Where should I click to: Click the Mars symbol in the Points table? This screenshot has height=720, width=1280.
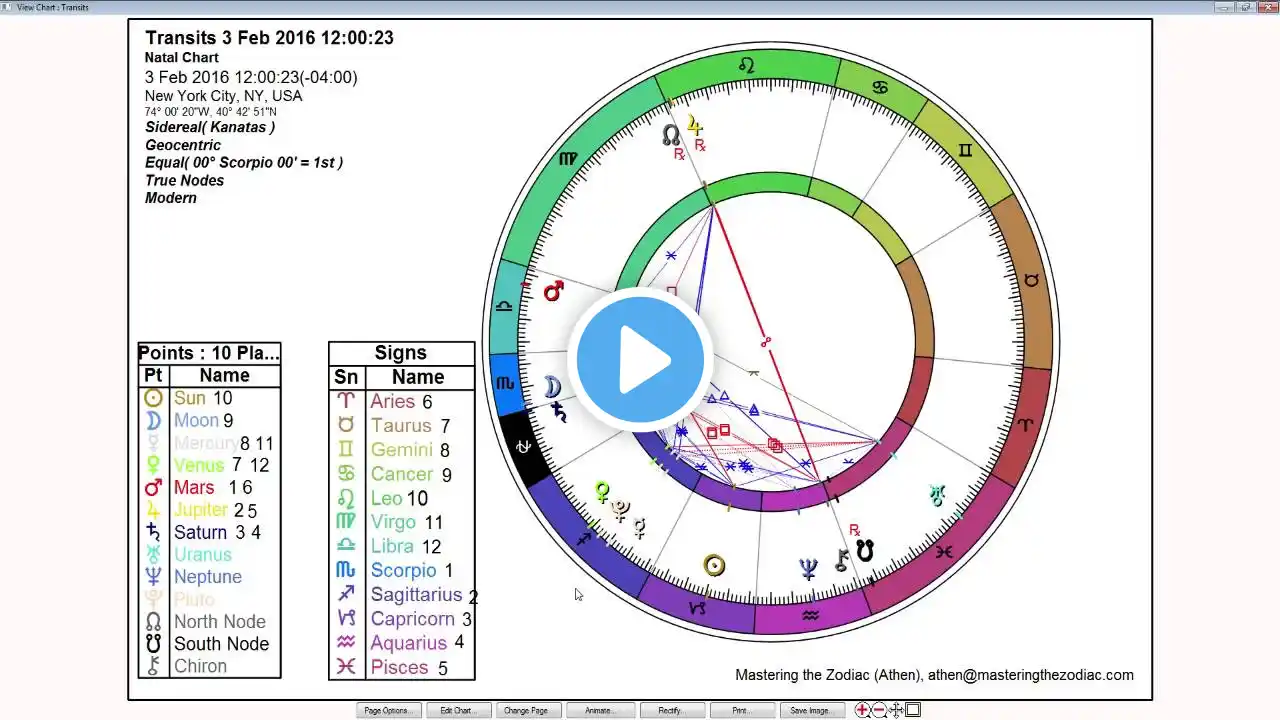(153, 488)
